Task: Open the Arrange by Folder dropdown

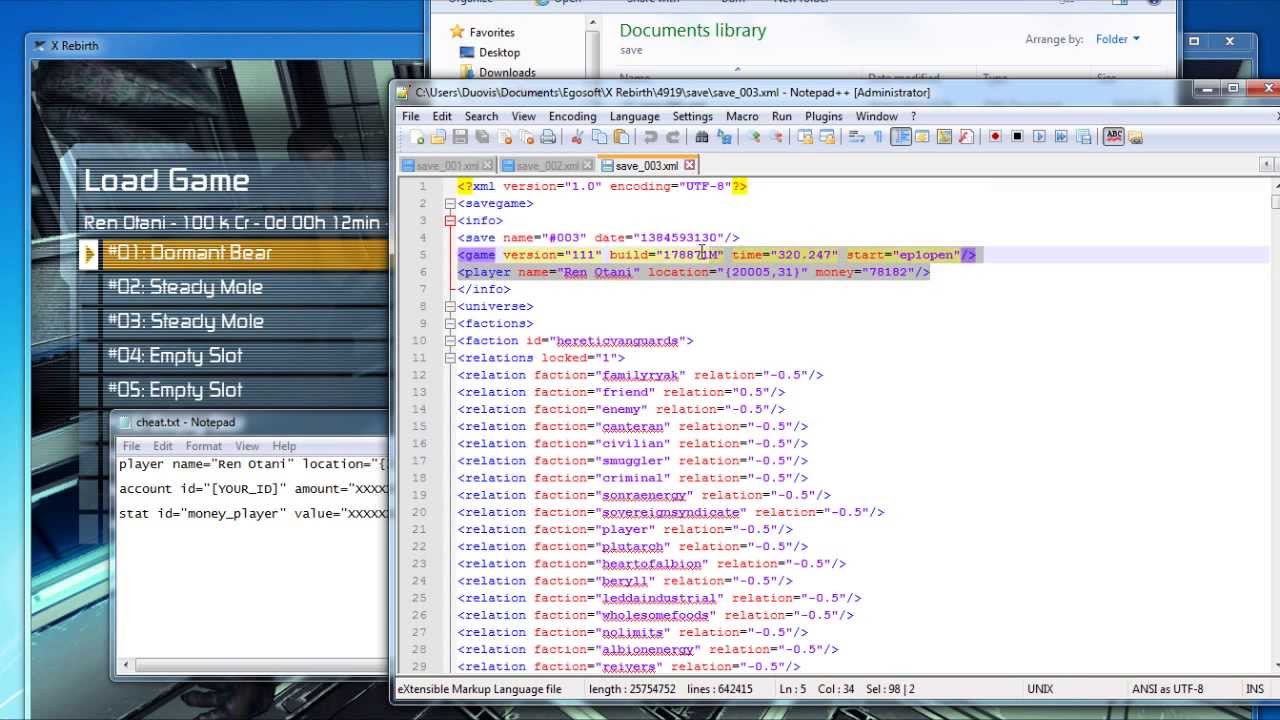Action: point(1117,39)
